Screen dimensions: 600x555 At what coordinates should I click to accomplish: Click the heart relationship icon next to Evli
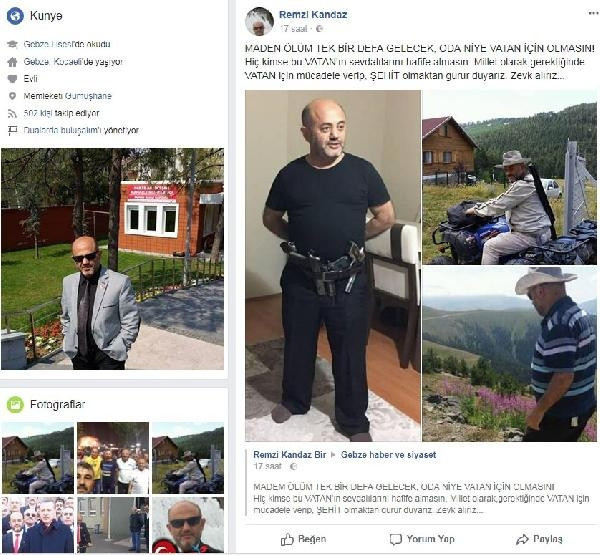pyautogui.click(x=12, y=79)
